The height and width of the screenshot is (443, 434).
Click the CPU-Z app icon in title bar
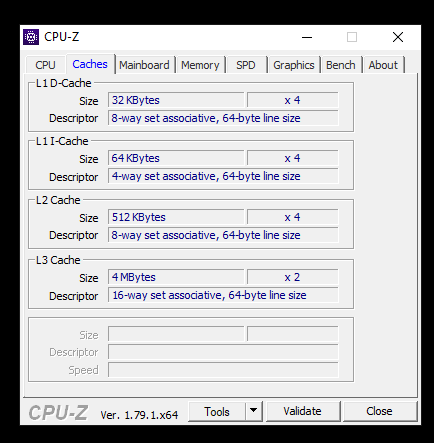coord(31,37)
